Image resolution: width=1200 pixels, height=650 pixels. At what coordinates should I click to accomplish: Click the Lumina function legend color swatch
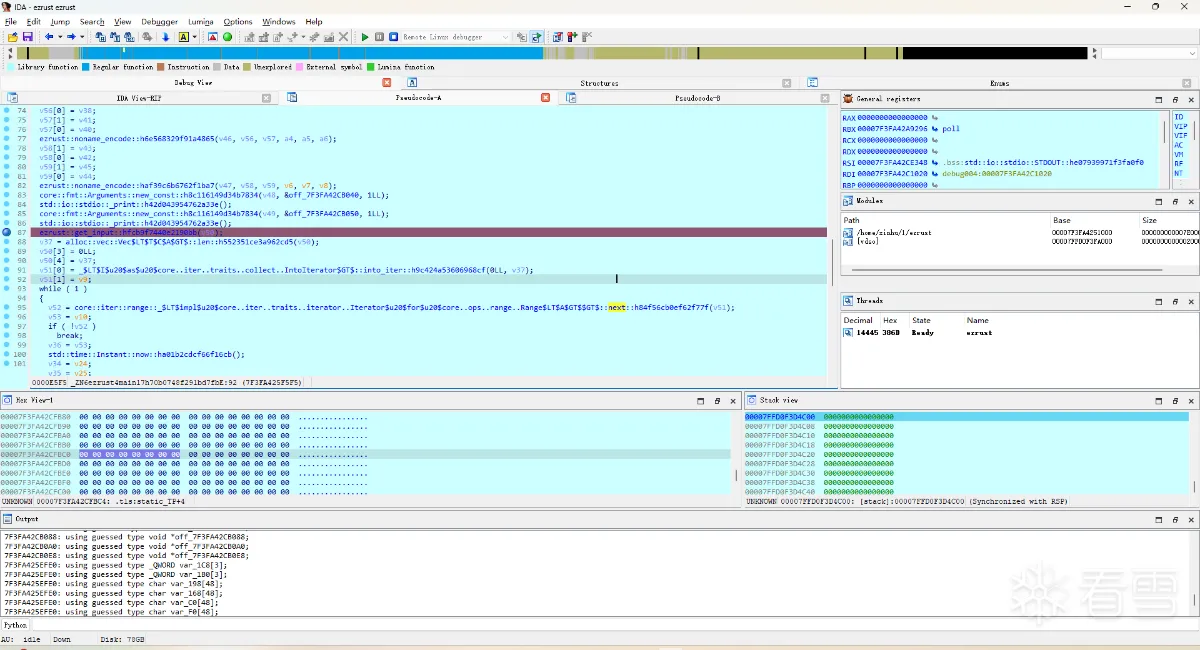pos(370,67)
